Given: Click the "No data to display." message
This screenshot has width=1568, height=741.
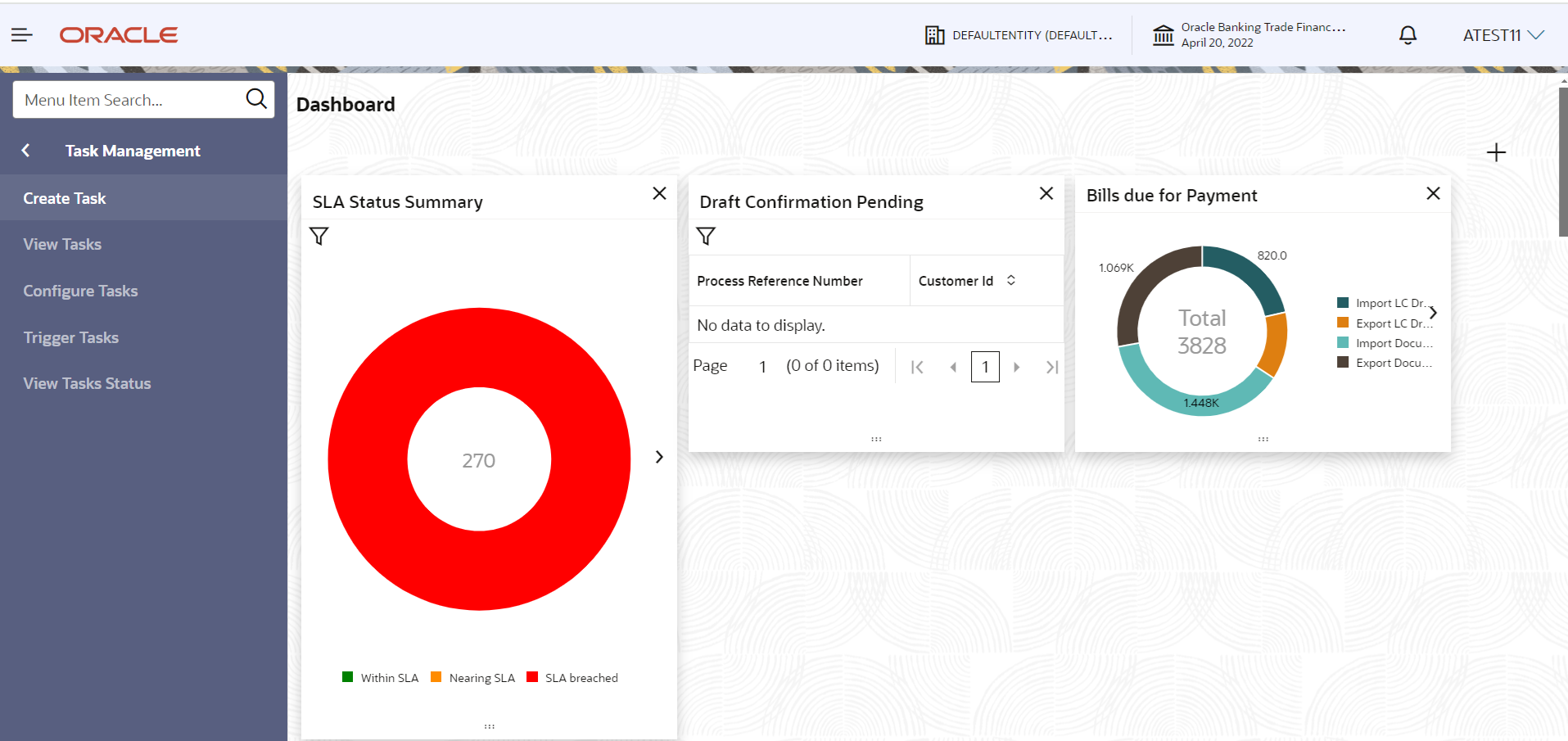Looking at the screenshot, I should [761, 325].
